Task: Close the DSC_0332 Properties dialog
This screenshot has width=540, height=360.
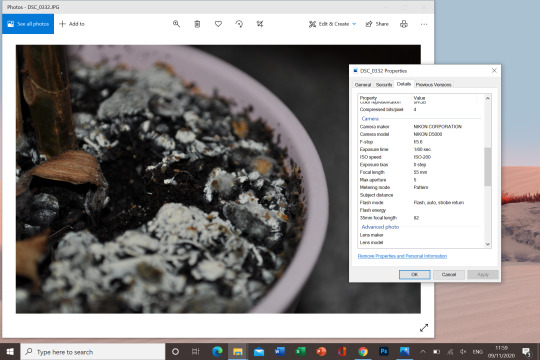Action: coord(494,71)
